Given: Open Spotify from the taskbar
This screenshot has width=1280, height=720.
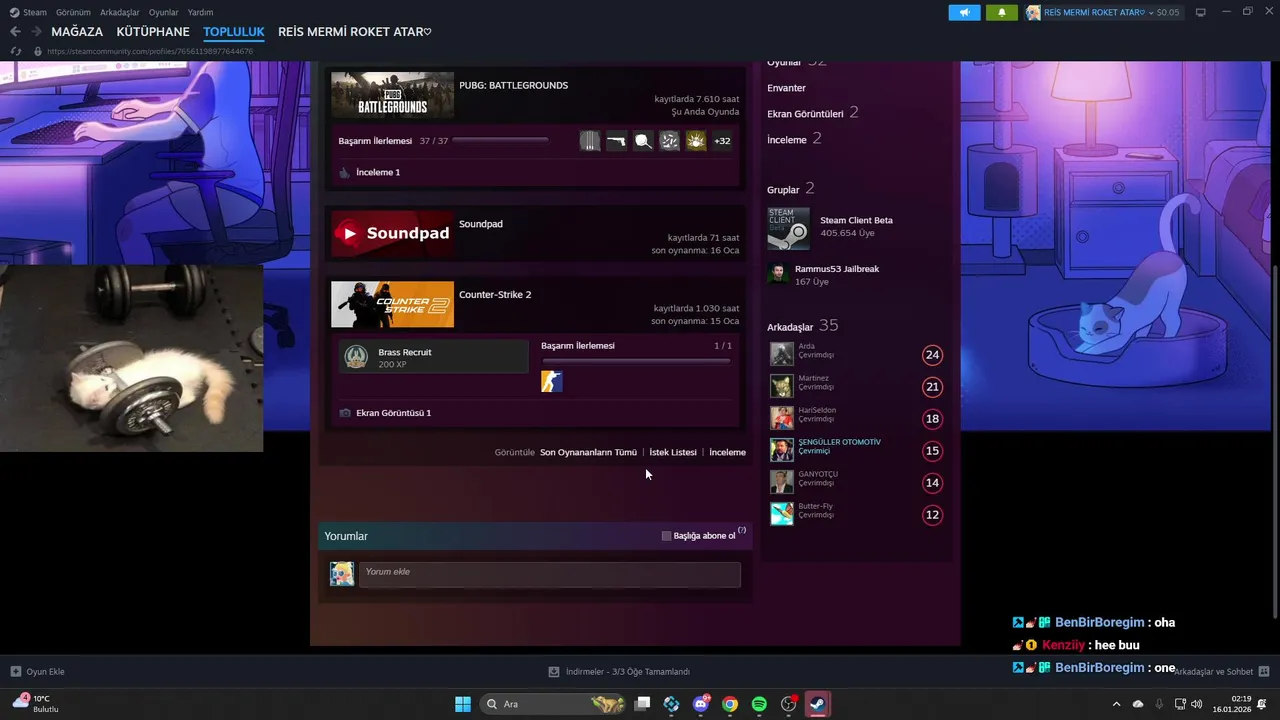Looking at the screenshot, I should coord(759,704).
